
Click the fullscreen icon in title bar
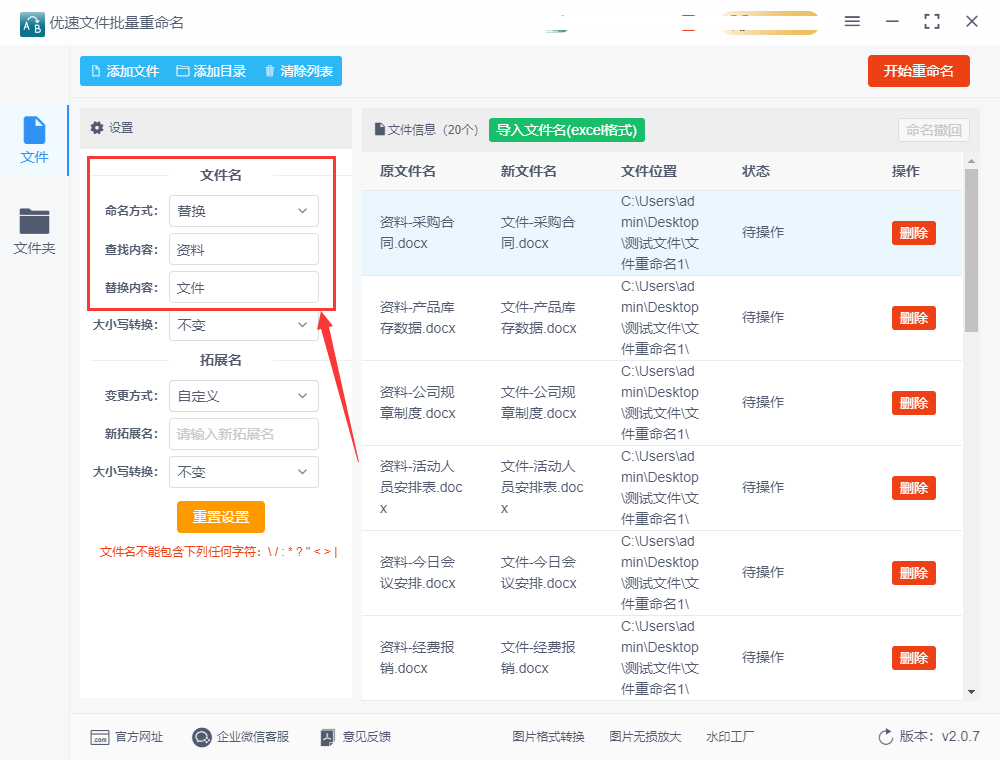pyautogui.click(x=932, y=22)
